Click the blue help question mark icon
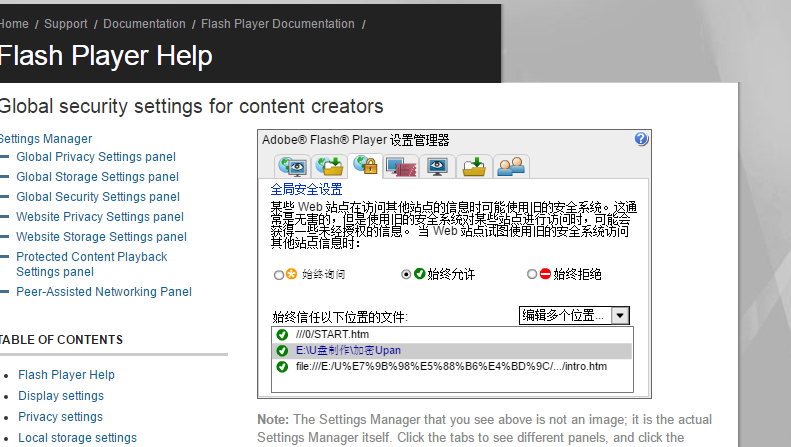Image resolution: width=791 pixels, height=447 pixels. (x=641, y=139)
